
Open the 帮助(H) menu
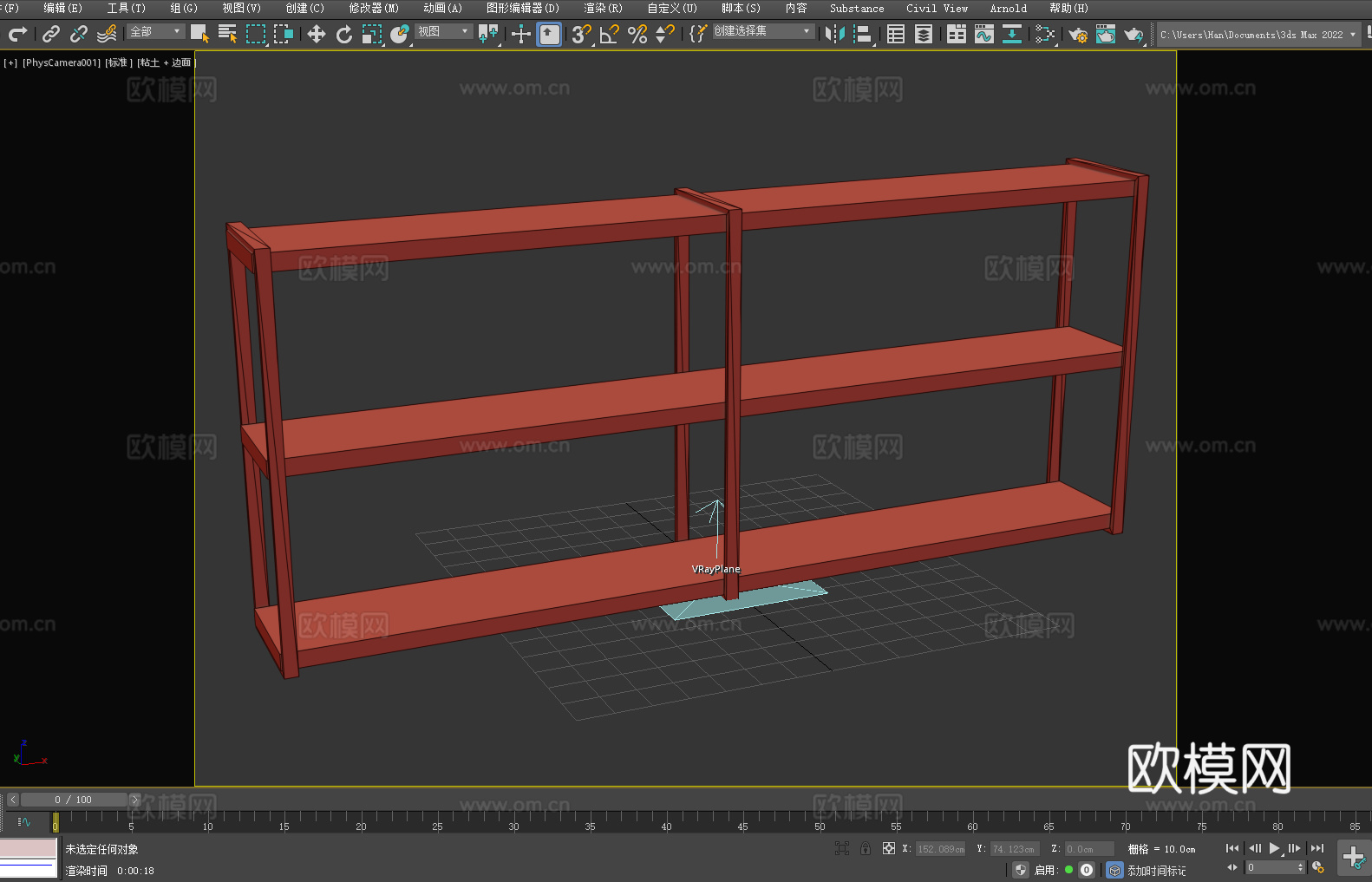[1068, 8]
